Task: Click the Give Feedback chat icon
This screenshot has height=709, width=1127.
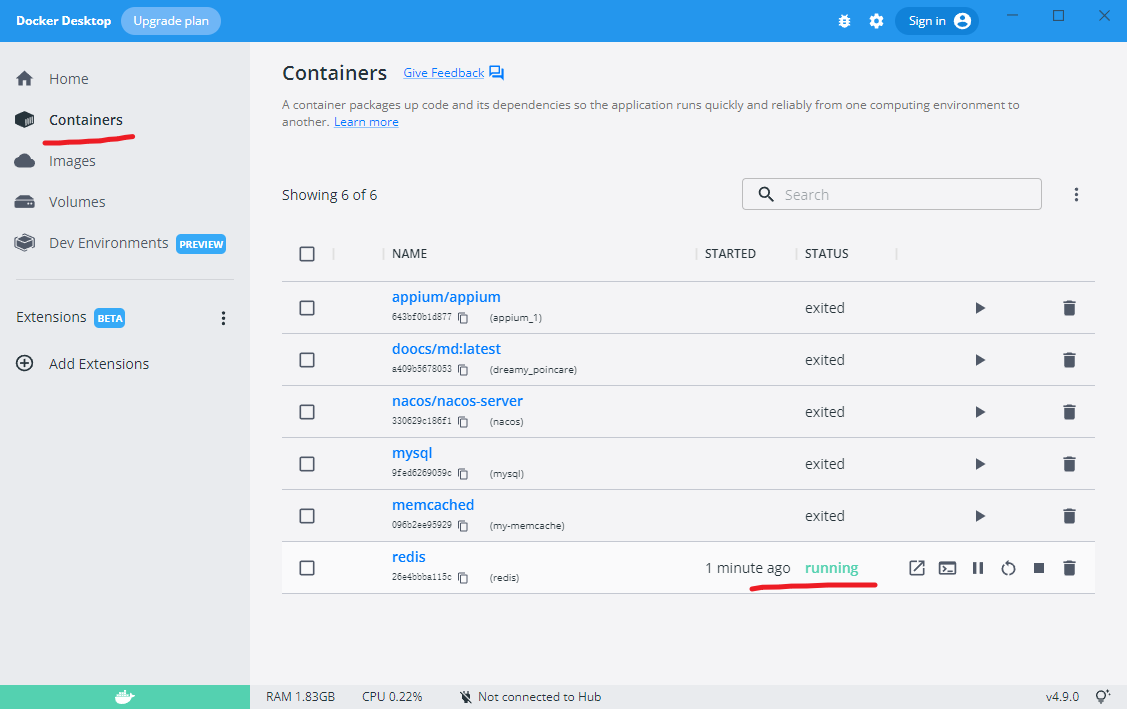Action: 497,73
